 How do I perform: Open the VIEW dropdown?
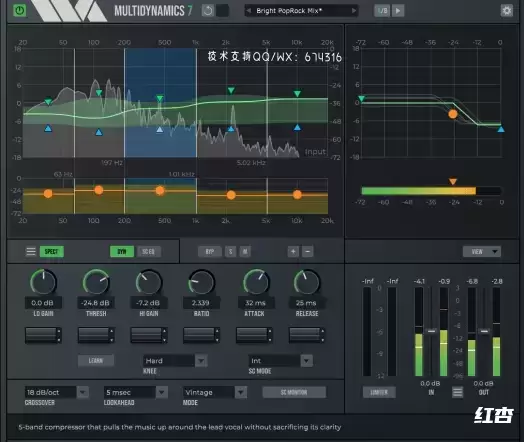tap(482, 252)
